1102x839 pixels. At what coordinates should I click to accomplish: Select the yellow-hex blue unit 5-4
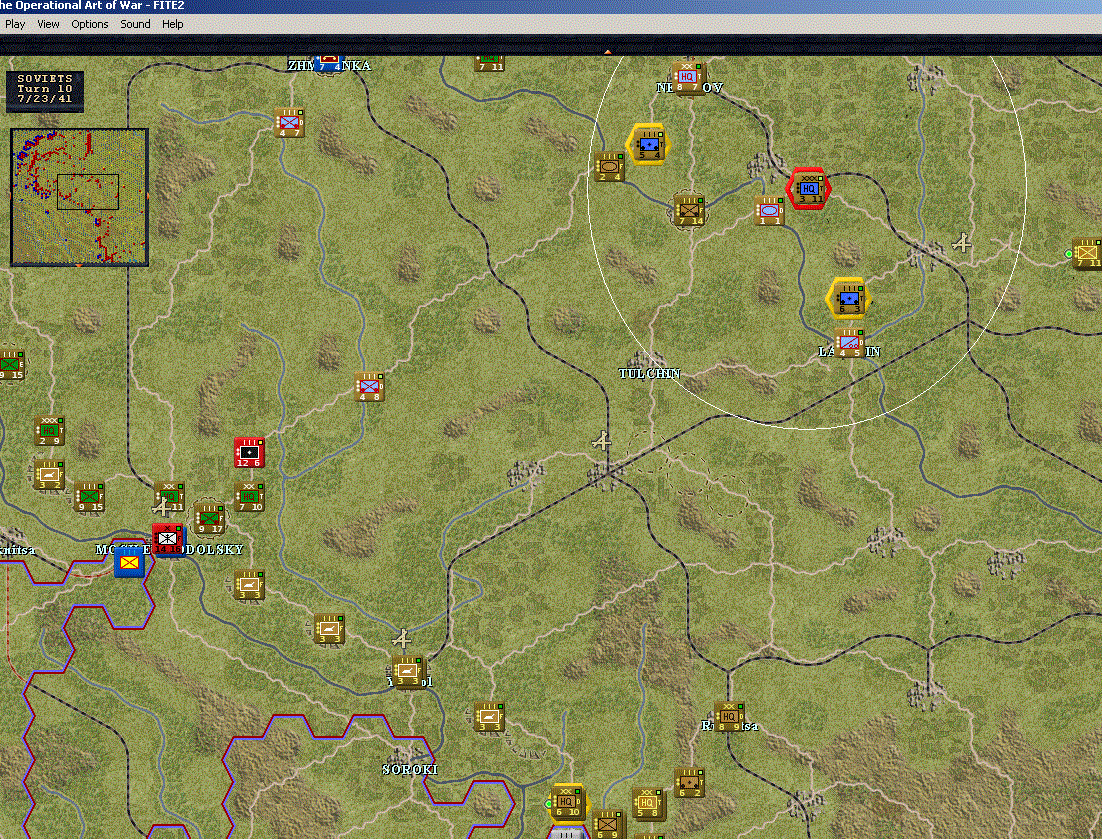[x=649, y=144]
